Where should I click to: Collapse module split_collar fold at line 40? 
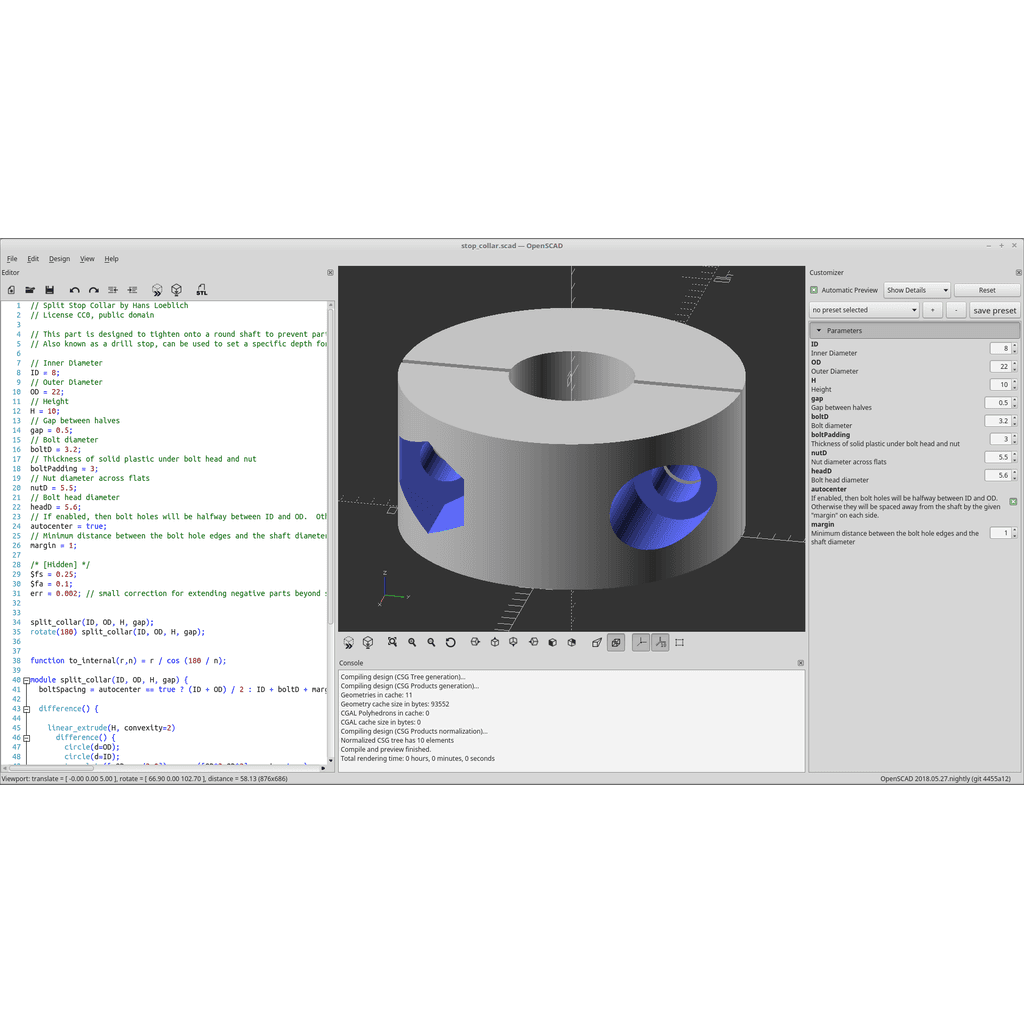26,680
